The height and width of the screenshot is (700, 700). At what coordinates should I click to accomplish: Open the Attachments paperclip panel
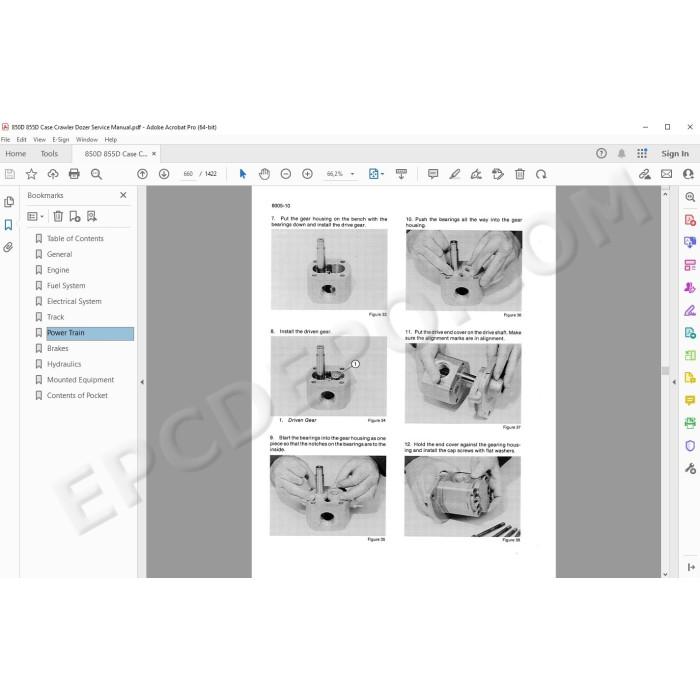click(8, 247)
